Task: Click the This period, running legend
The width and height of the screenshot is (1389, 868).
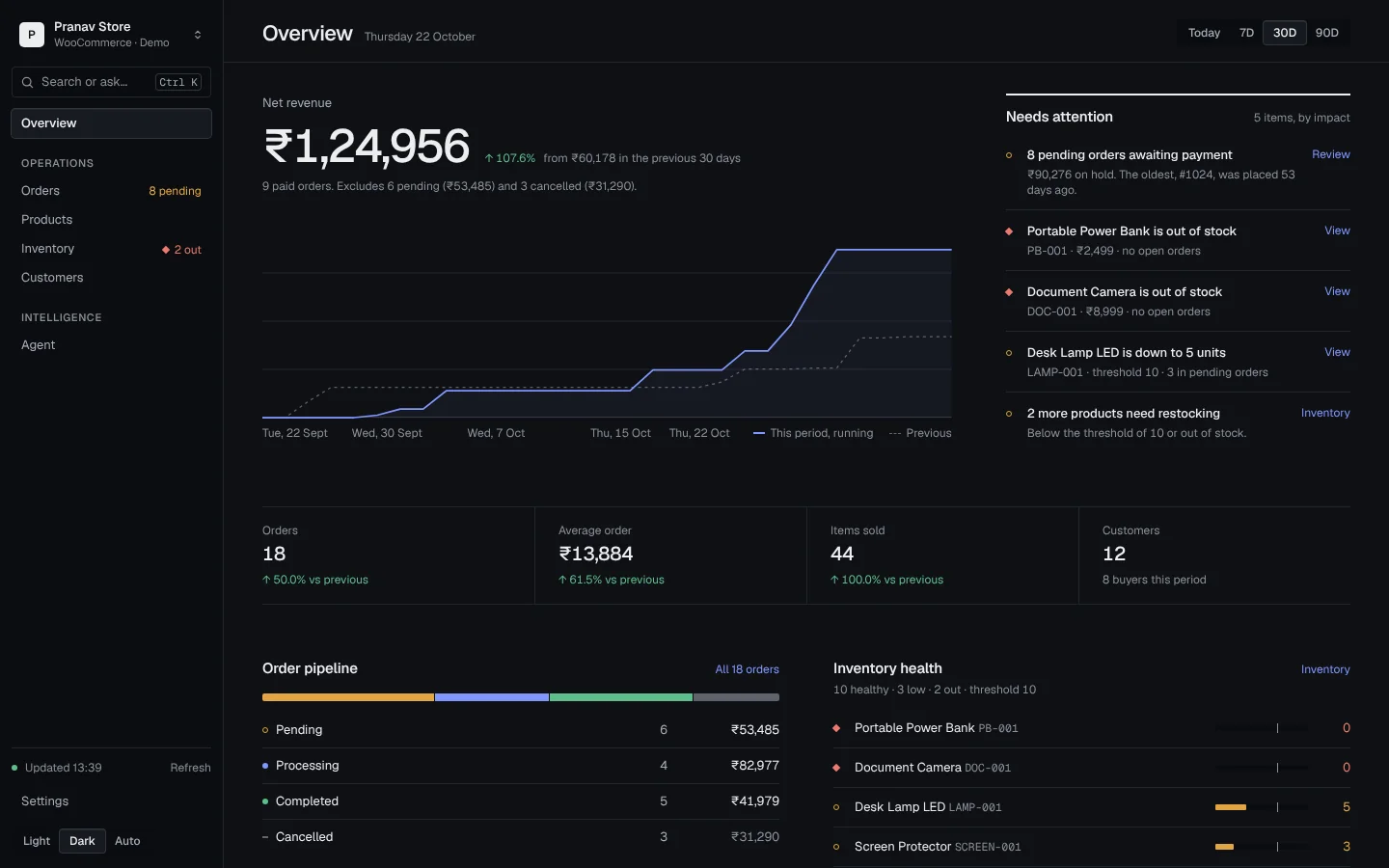Action: [813, 433]
